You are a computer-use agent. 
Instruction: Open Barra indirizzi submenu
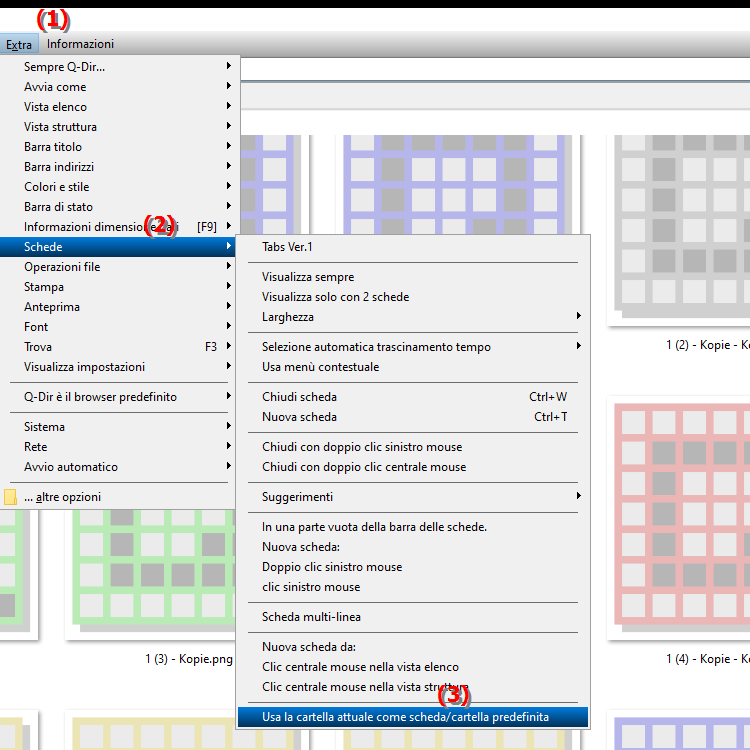pos(118,167)
